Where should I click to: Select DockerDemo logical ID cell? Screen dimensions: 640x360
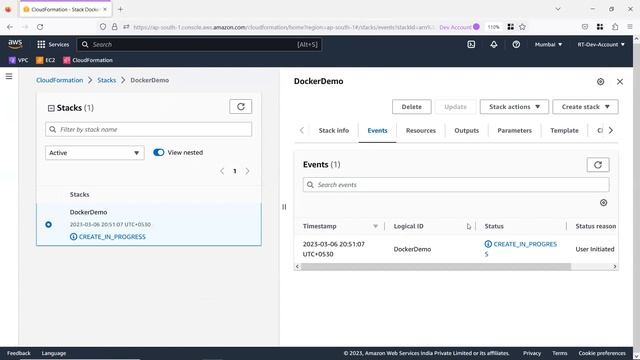click(412, 249)
